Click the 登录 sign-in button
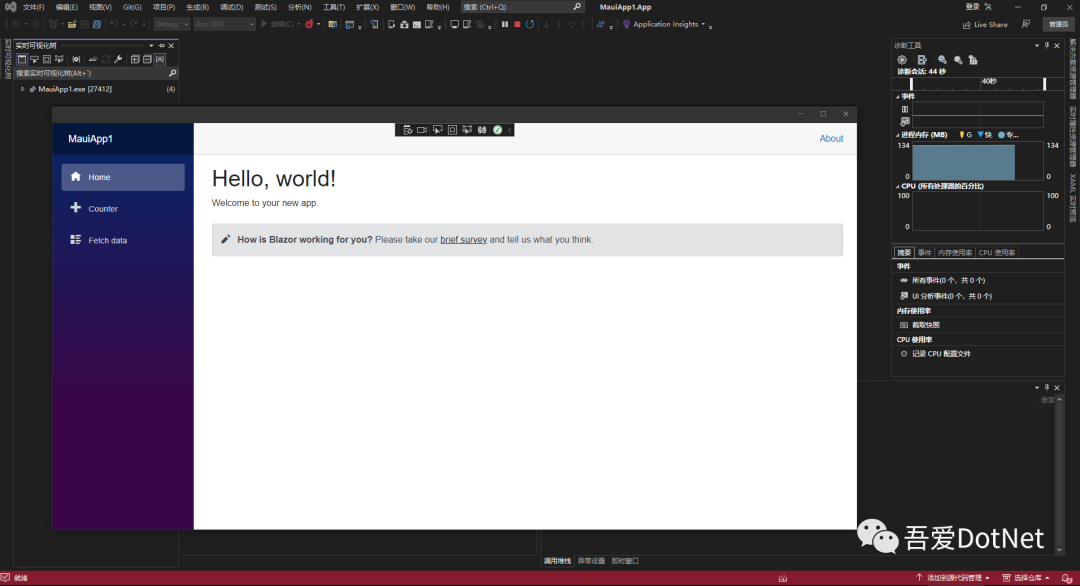Screen dimensions: 1080x586 point(972,7)
